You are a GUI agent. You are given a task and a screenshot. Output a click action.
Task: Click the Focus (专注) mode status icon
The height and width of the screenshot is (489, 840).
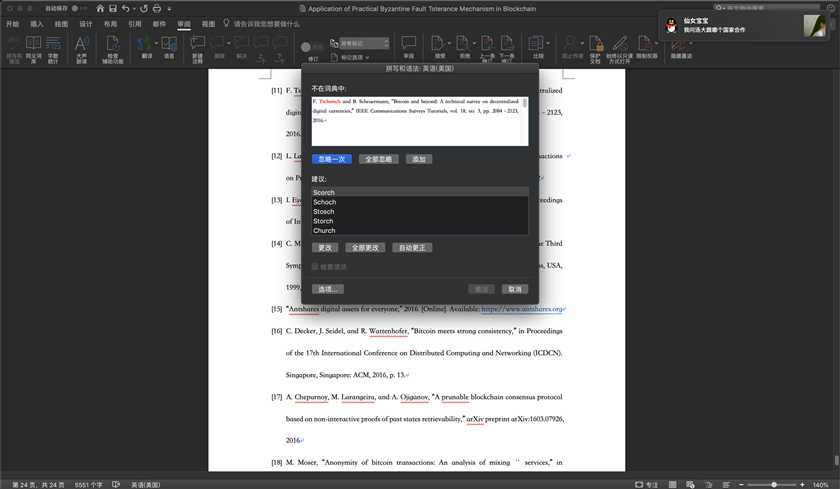tap(646, 484)
